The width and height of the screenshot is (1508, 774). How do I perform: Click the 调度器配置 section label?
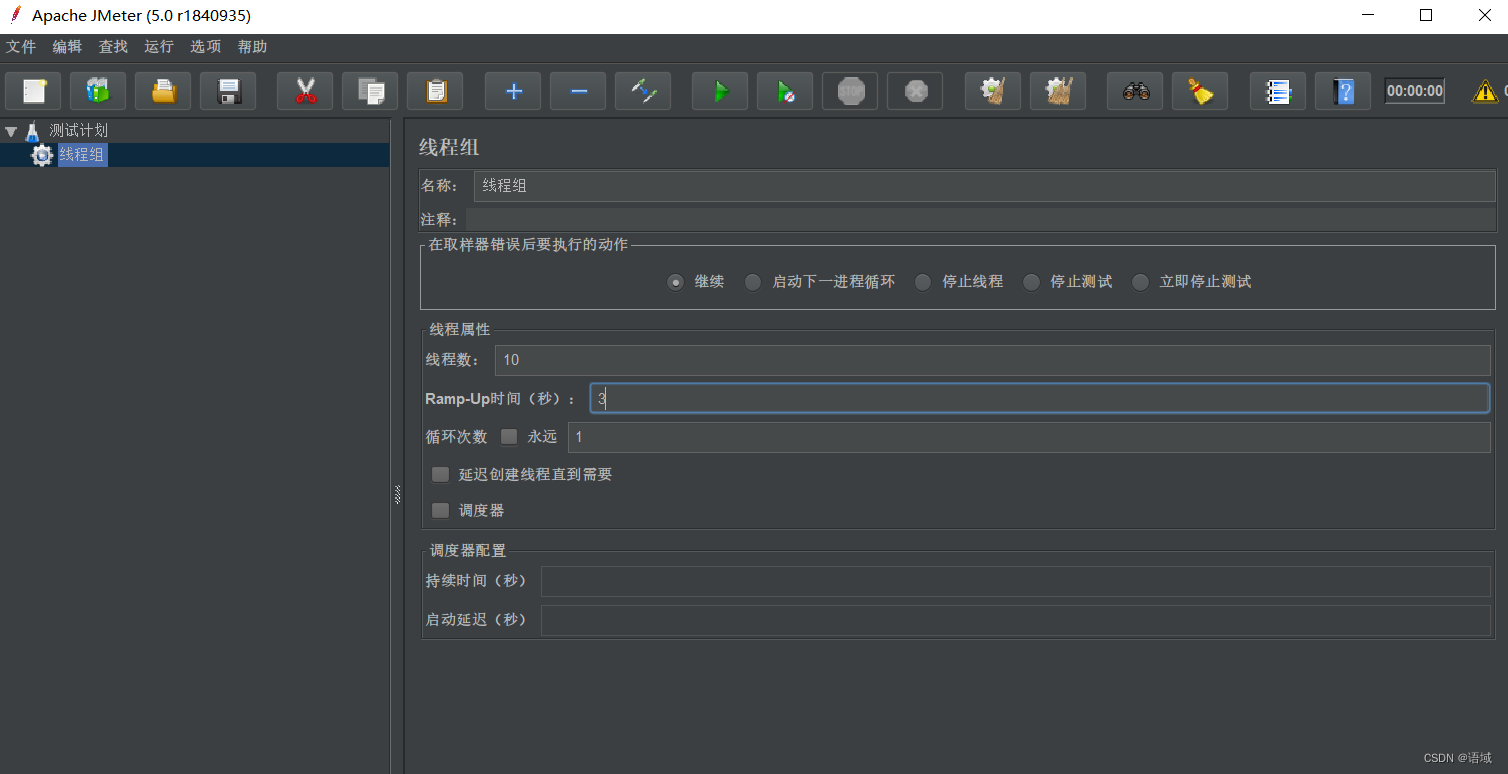click(468, 550)
